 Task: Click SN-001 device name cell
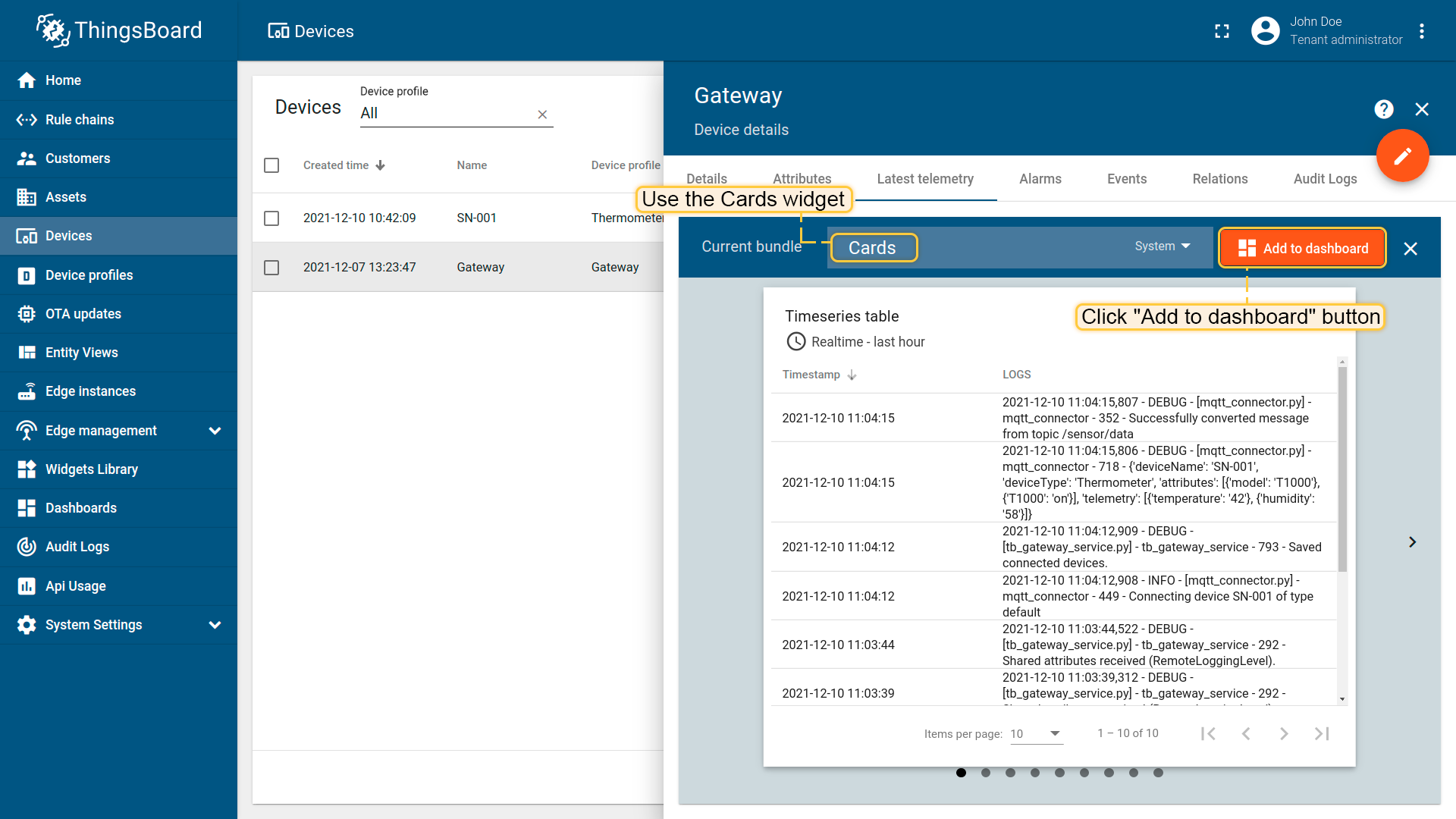click(x=477, y=218)
